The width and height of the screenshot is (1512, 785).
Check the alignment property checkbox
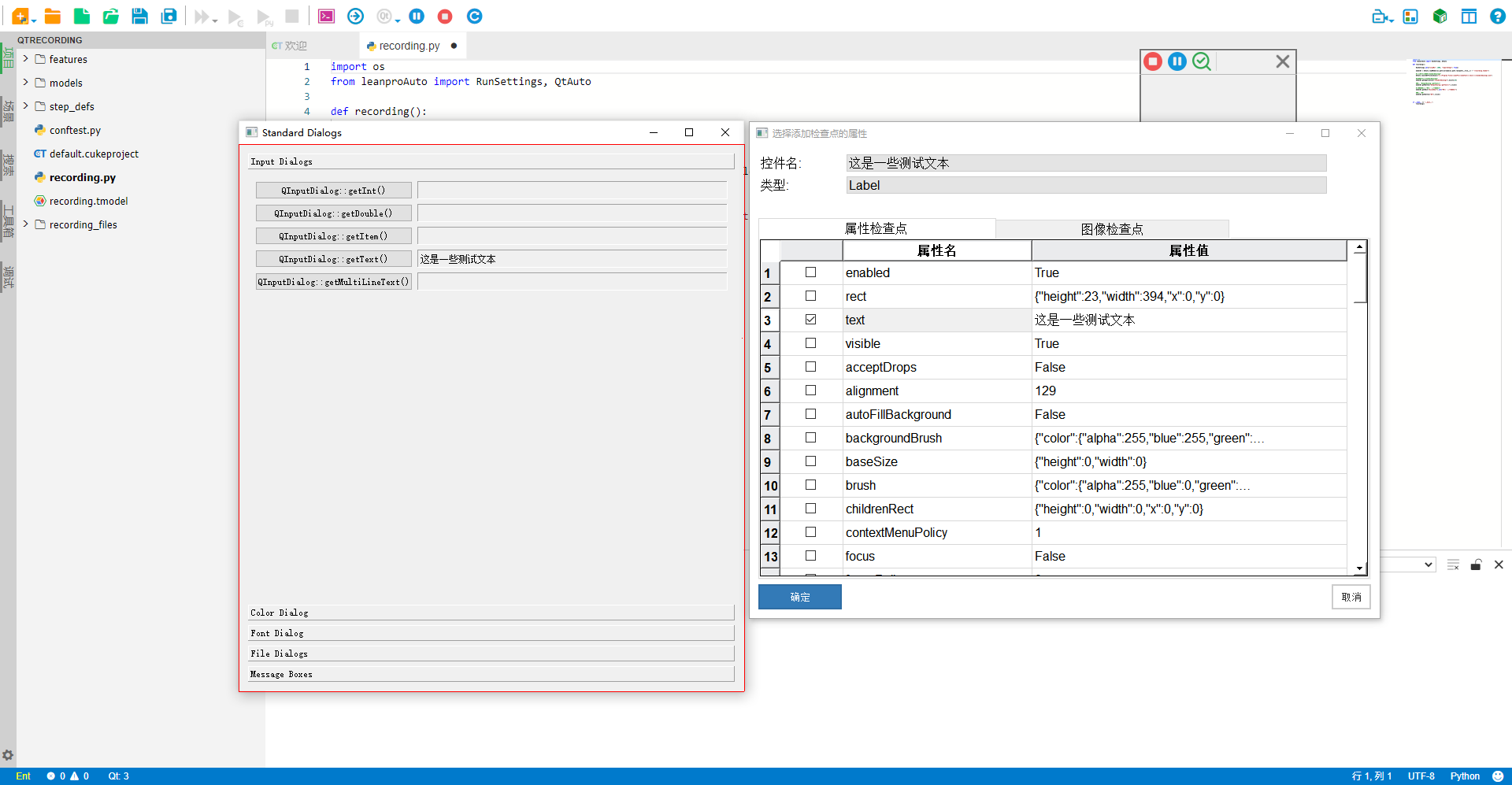(810, 391)
